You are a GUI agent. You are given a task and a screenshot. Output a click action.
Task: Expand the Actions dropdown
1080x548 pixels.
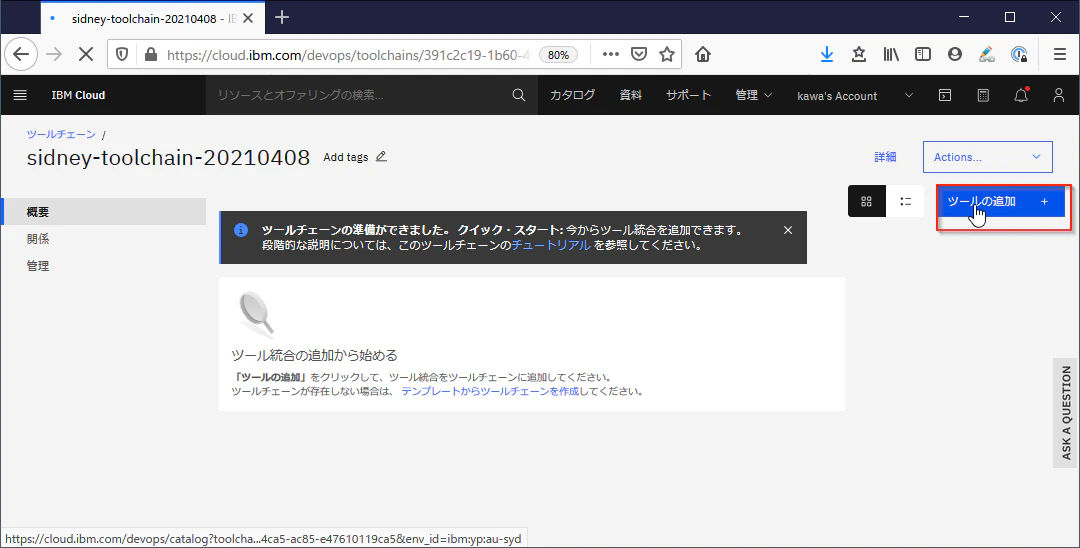tap(987, 157)
